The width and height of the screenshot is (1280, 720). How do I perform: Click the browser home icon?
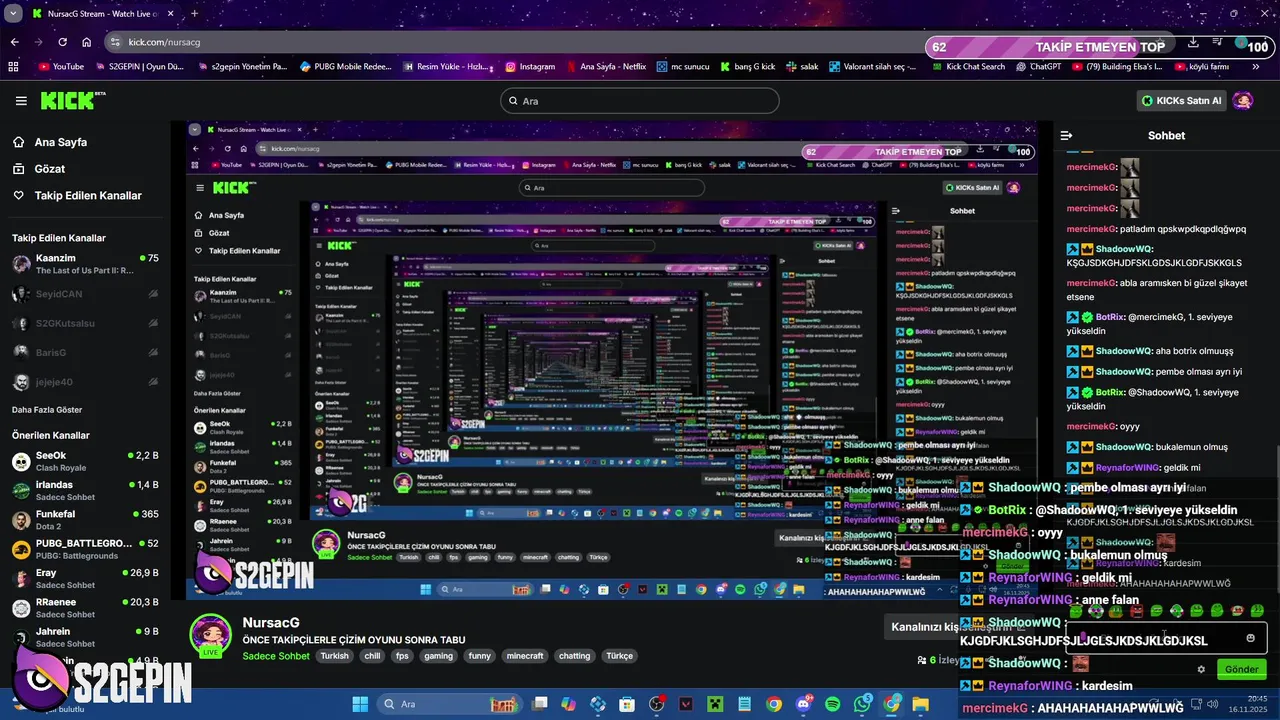pos(87,42)
